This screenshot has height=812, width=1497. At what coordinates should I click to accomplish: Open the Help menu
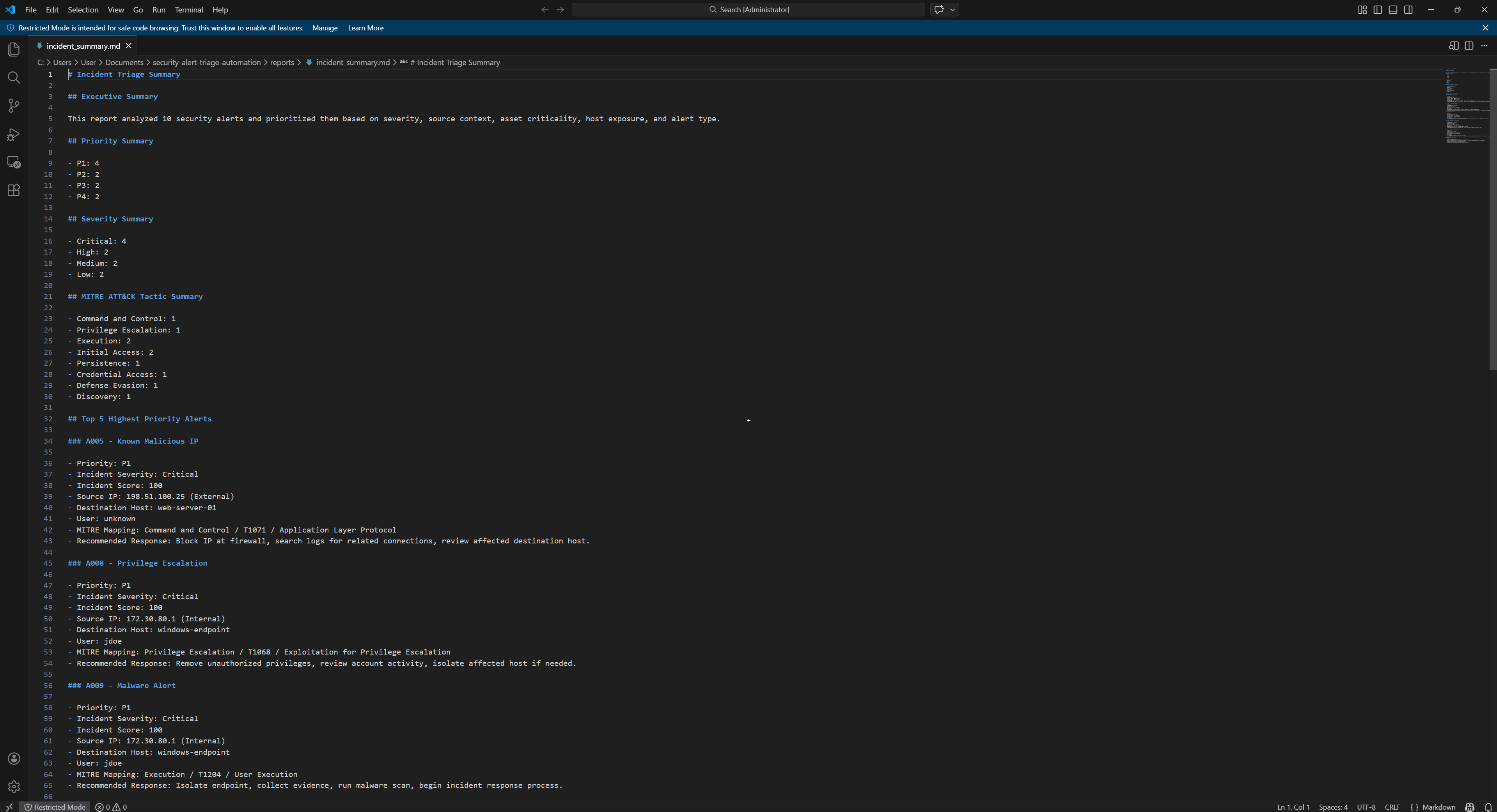[x=220, y=9]
